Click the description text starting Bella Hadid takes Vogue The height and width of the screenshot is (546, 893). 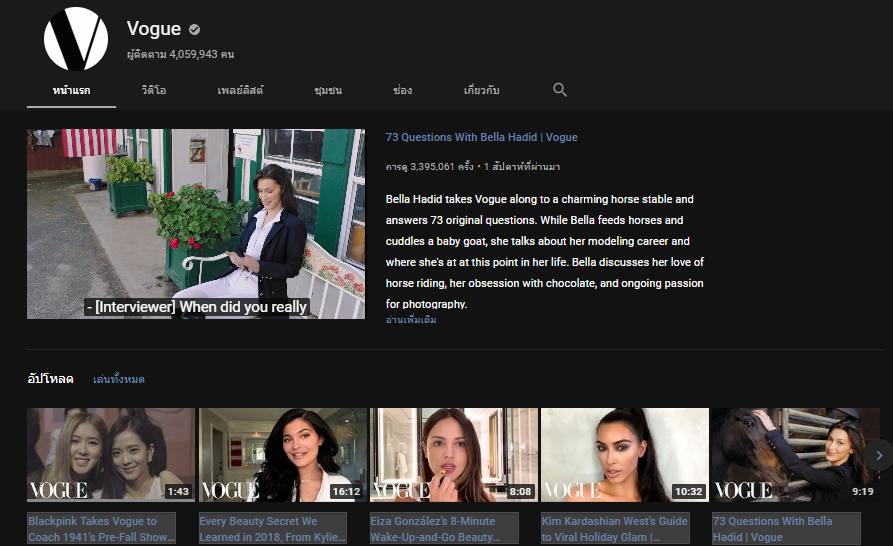[544, 251]
